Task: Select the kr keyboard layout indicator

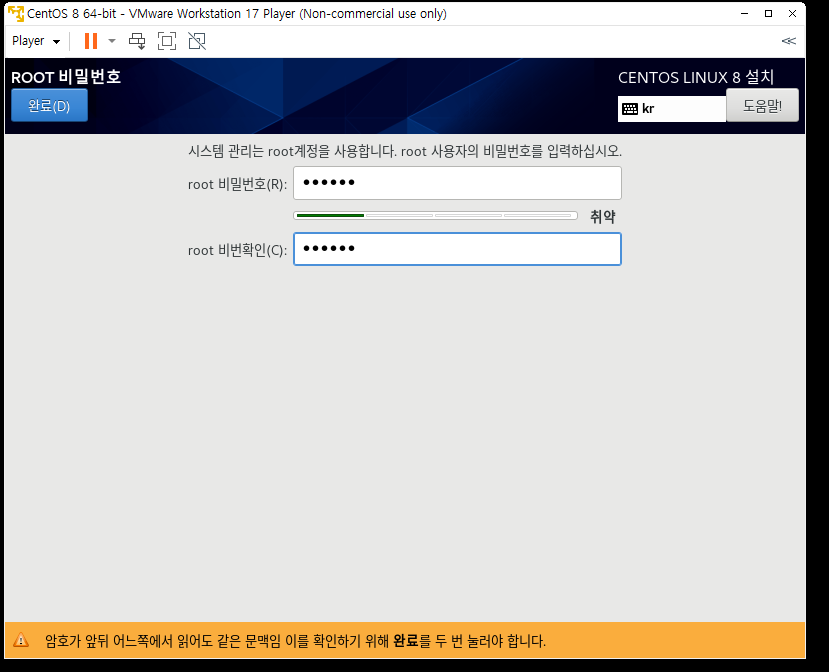Action: click(672, 109)
